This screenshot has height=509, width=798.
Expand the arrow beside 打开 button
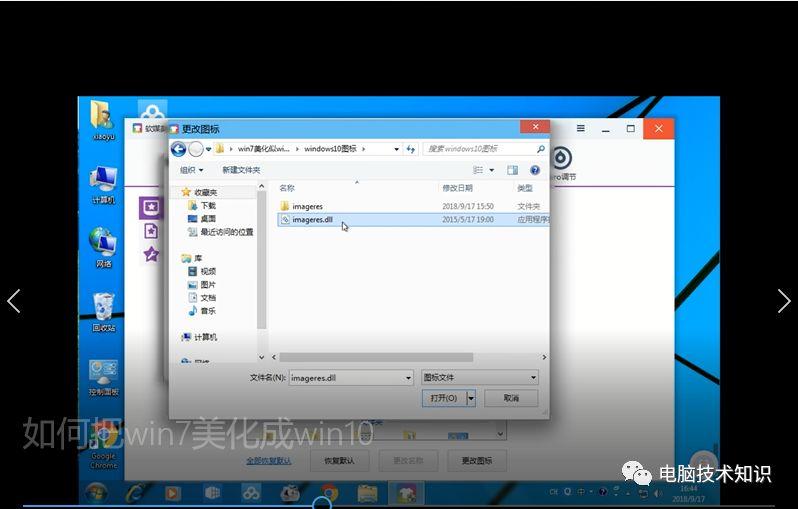coord(471,398)
